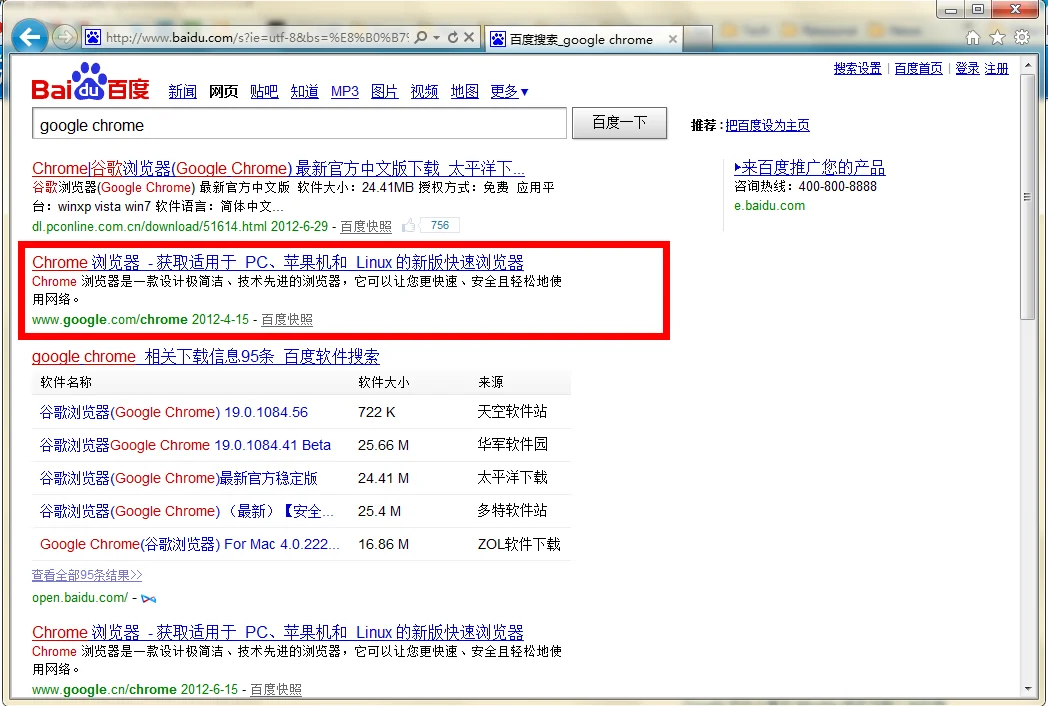Open the www.google.com/chrome result title
1048x706 pixels.
coord(278,263)
